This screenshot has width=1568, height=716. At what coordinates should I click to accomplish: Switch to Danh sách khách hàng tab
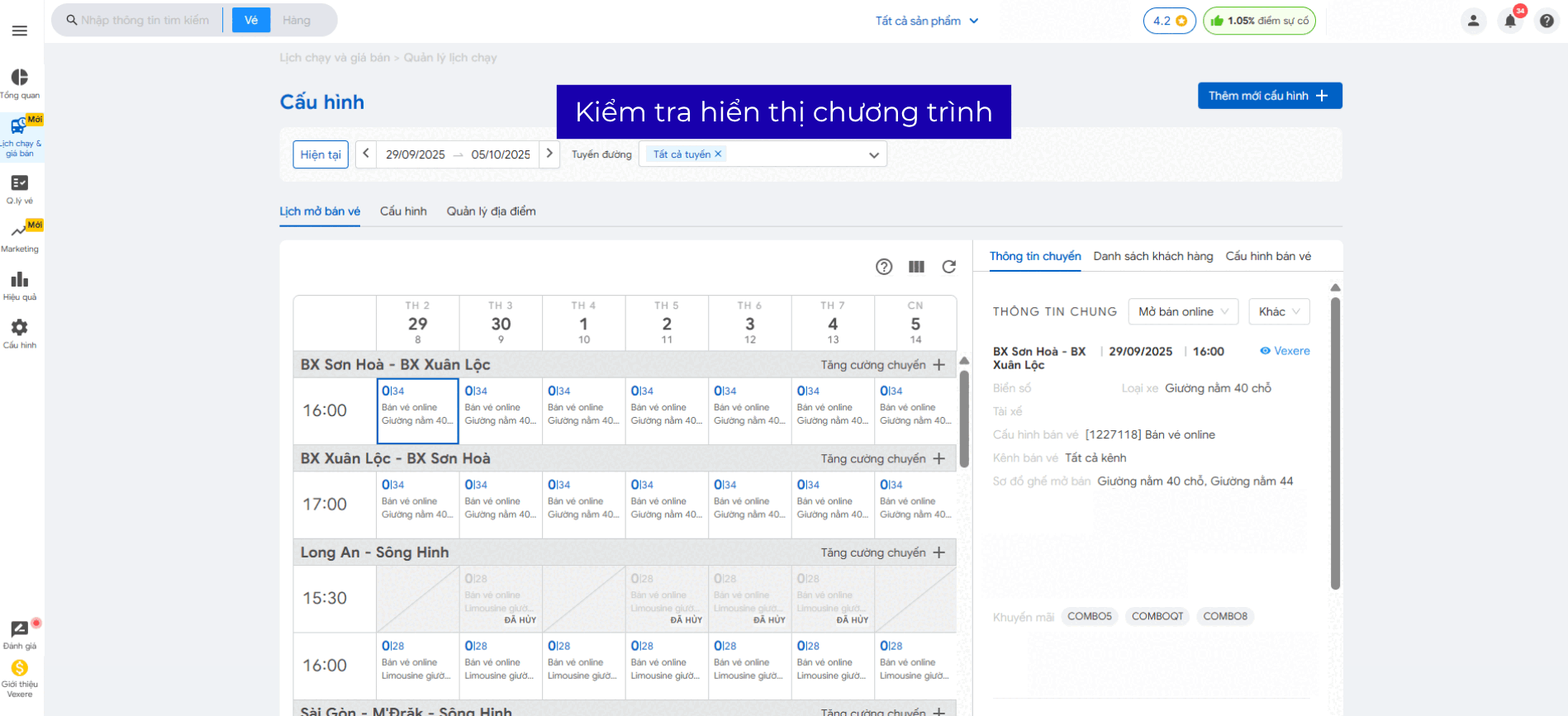(x=1152, y=256)
